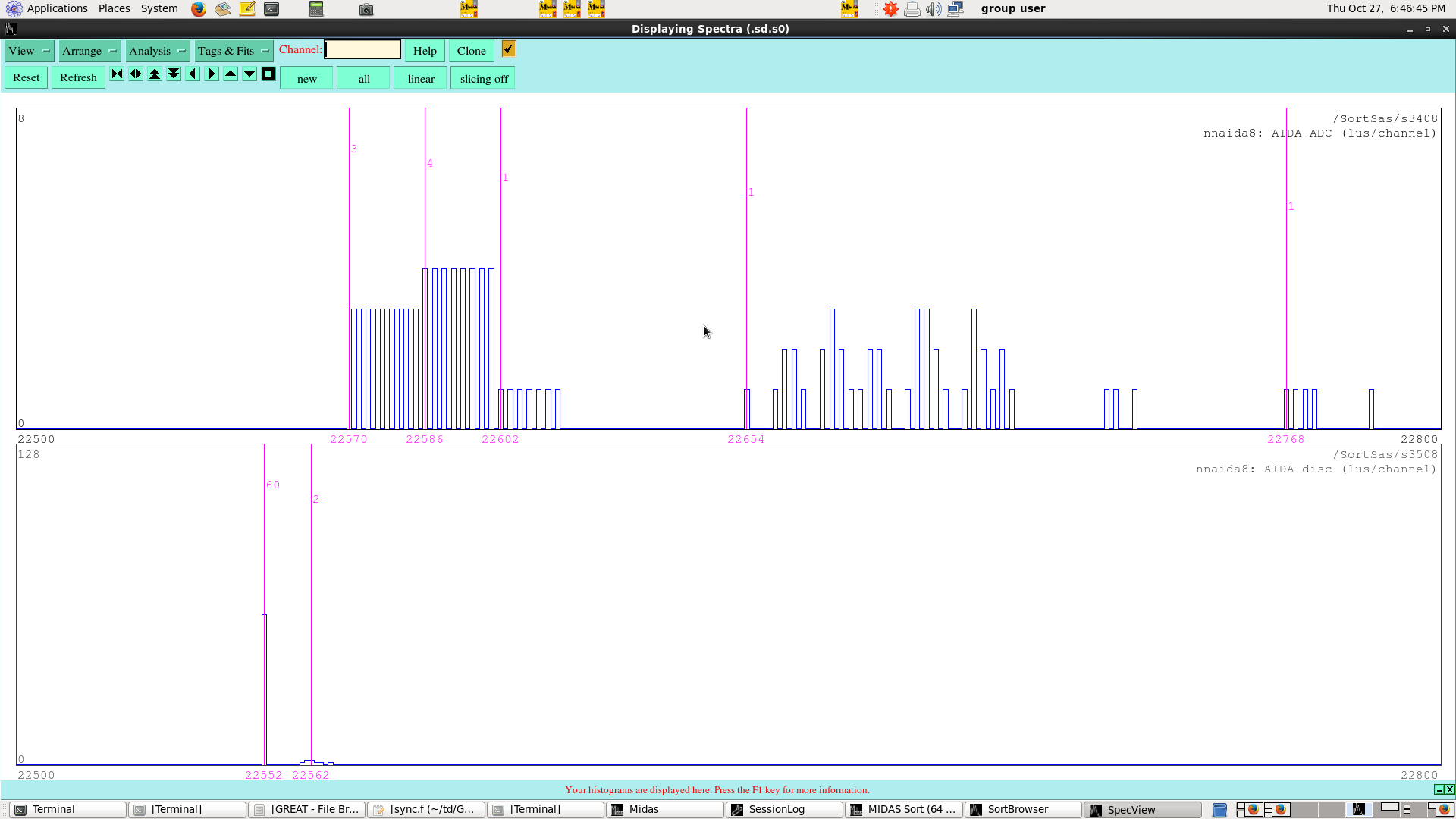
Task: Select the tag marker at channel 22768
Action: (x=1286, y=439)
